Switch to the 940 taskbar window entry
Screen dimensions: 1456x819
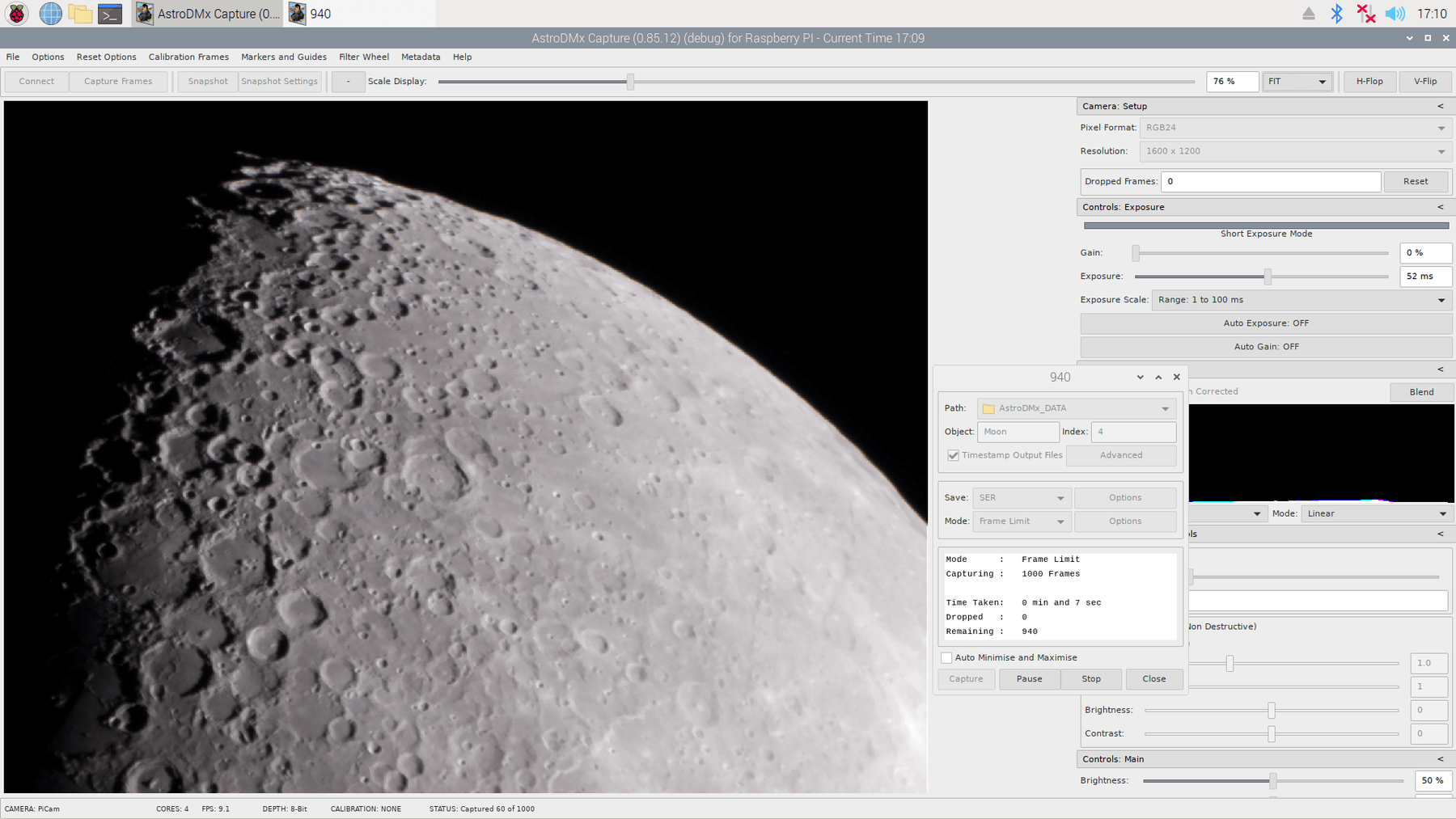coord(360,14)
